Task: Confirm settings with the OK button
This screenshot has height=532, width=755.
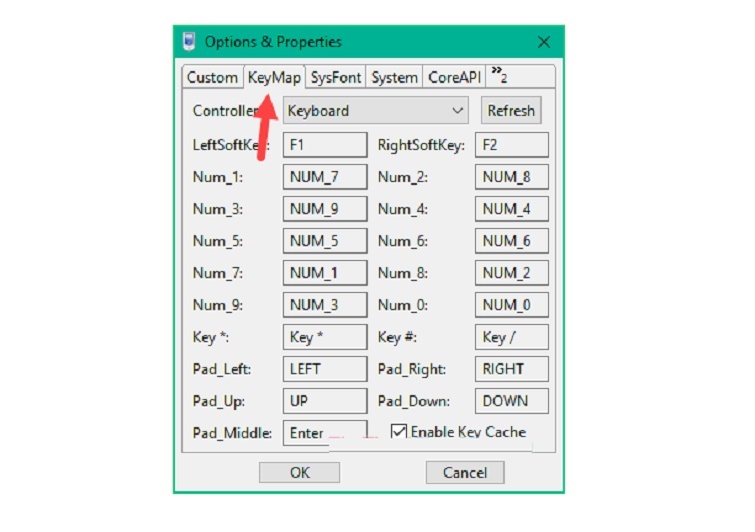Action: click(x=299, y=473)
